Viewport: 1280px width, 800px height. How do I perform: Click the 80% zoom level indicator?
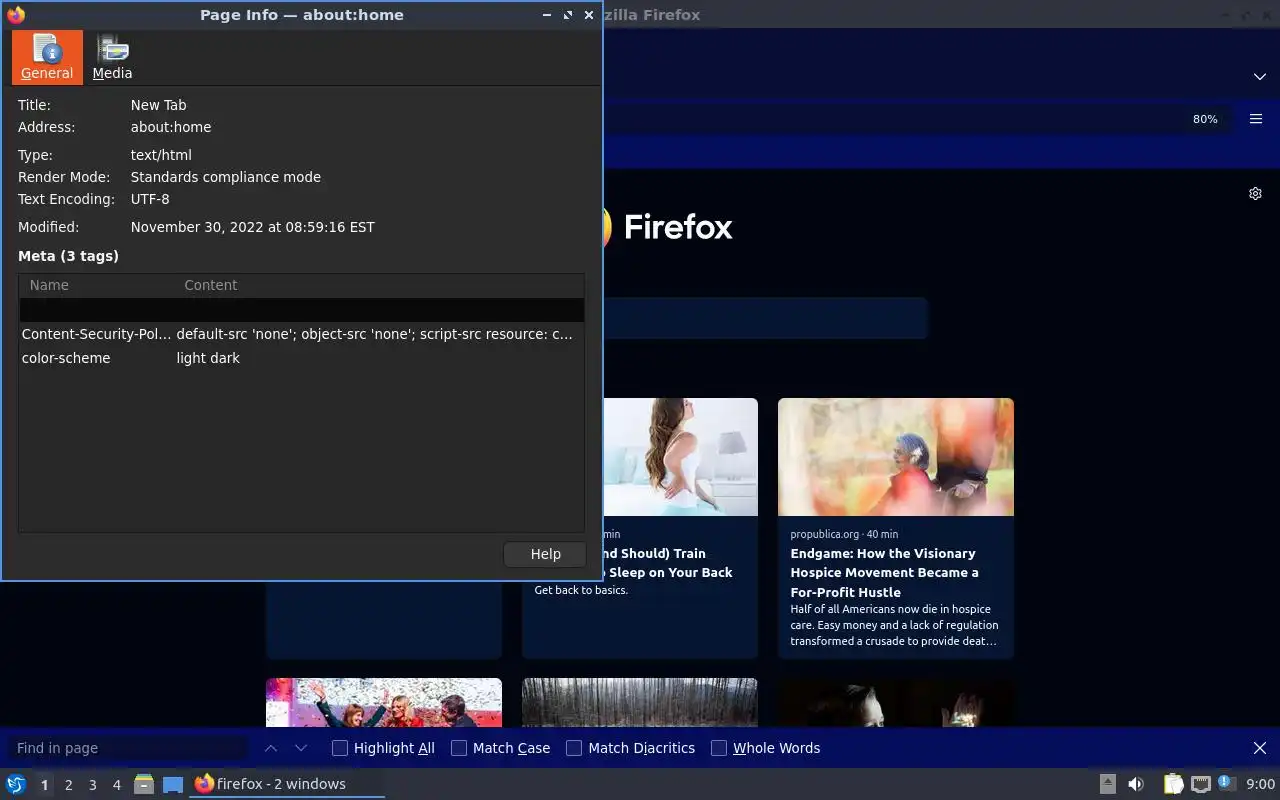(x=1205, y=119)
